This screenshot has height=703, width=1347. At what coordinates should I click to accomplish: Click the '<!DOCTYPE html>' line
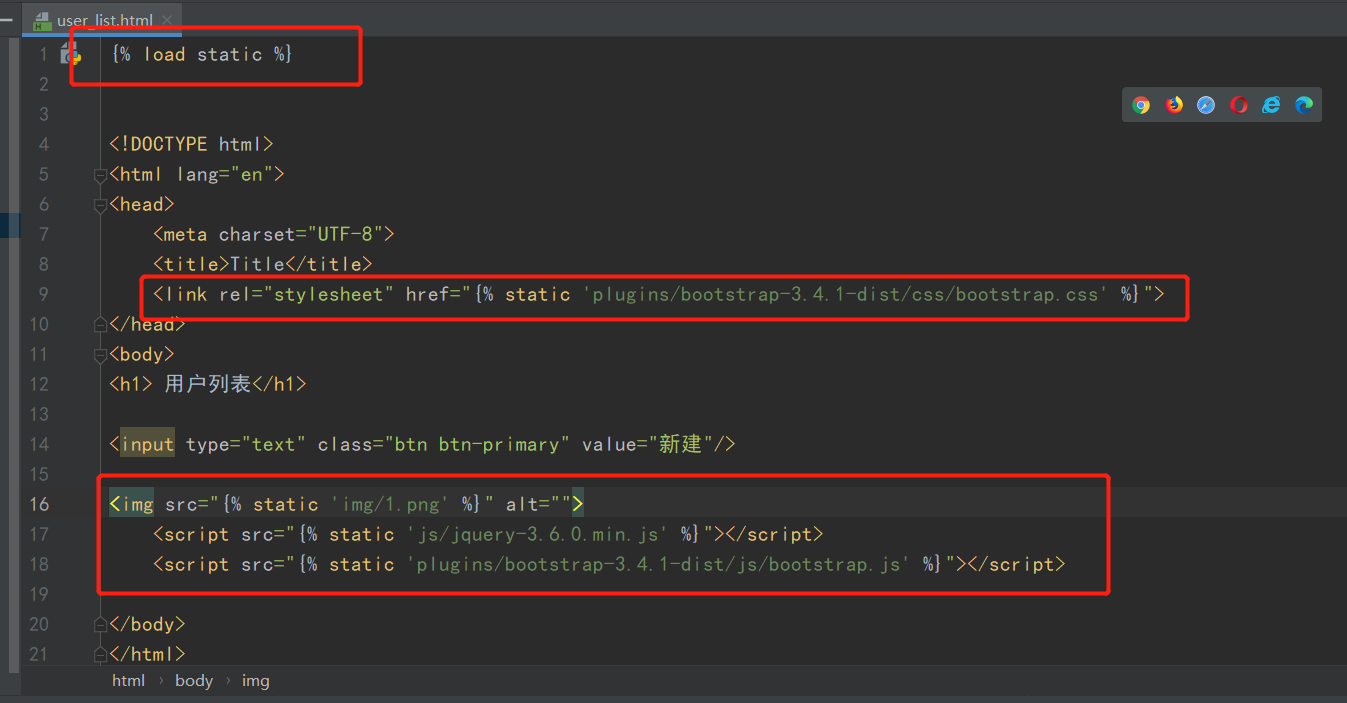pyautogui.click(x=191, y=144)
